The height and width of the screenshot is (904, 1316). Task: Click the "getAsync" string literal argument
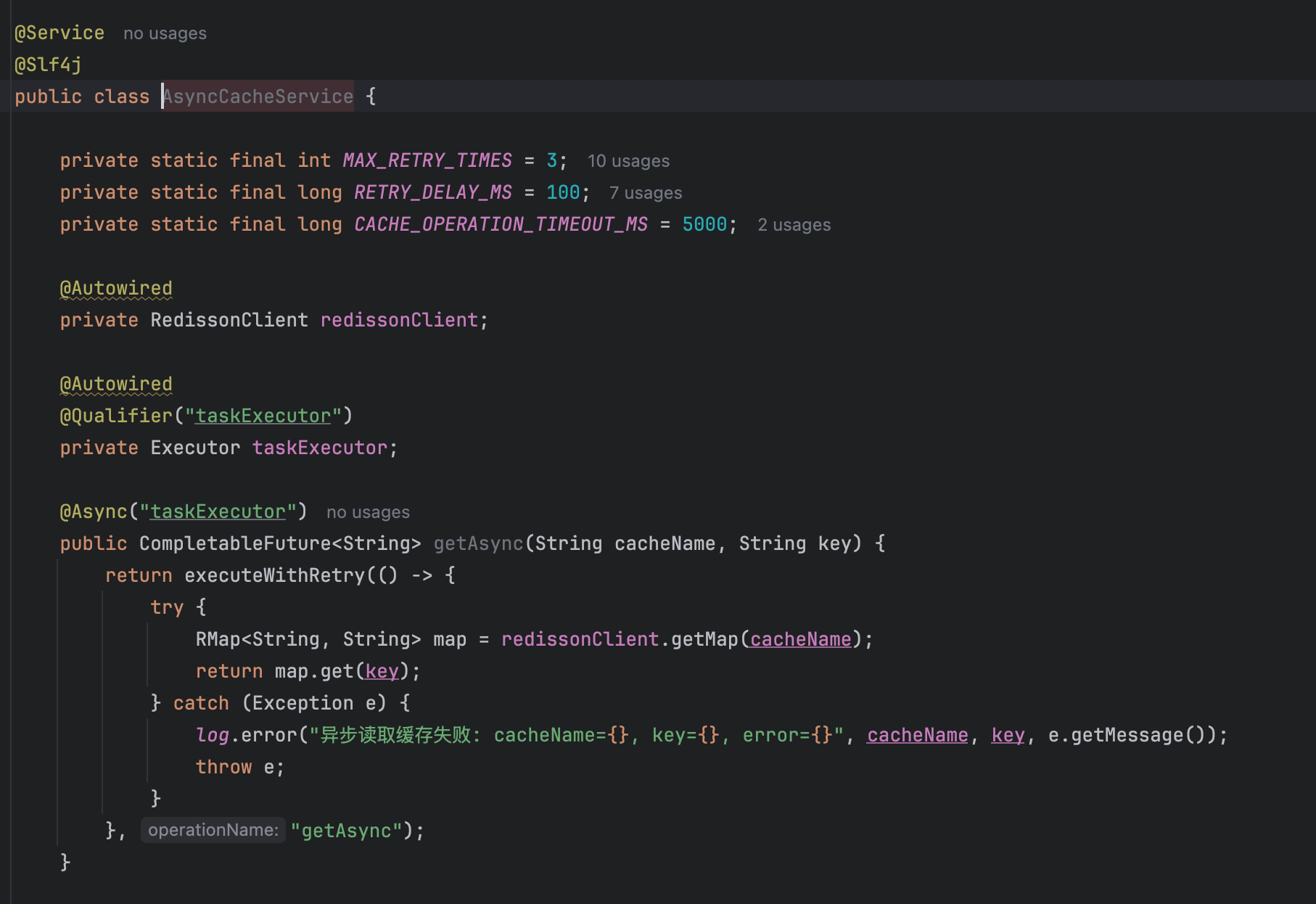[346, 831]
